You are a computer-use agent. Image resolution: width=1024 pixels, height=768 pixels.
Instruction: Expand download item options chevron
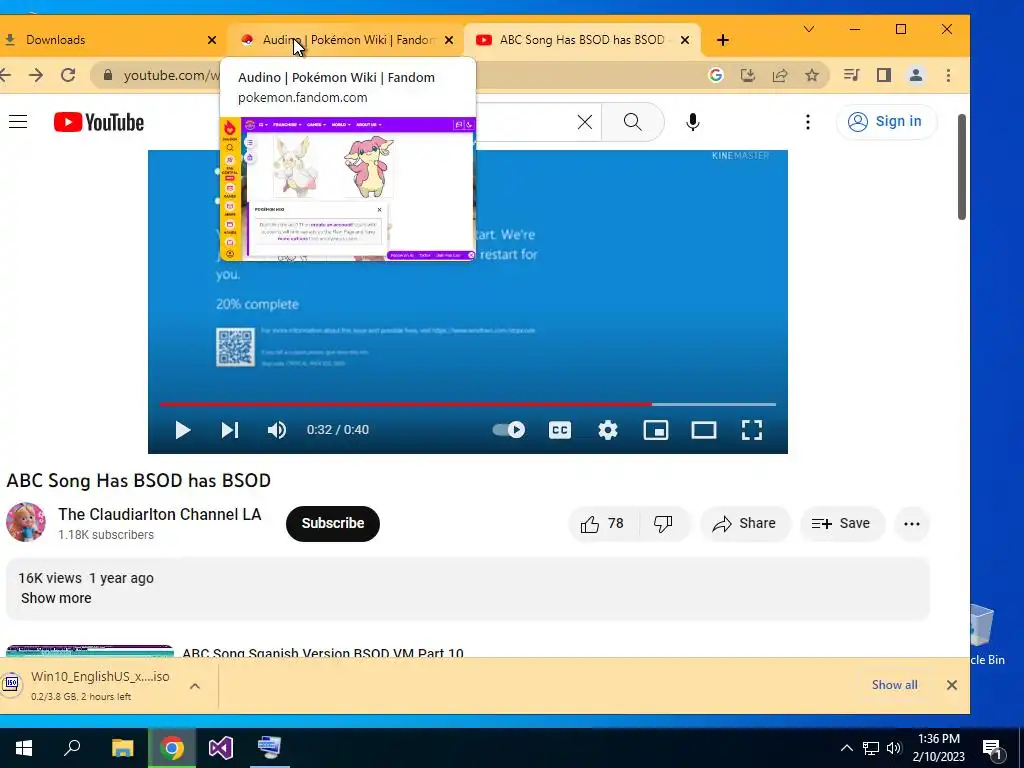point(195,686)
